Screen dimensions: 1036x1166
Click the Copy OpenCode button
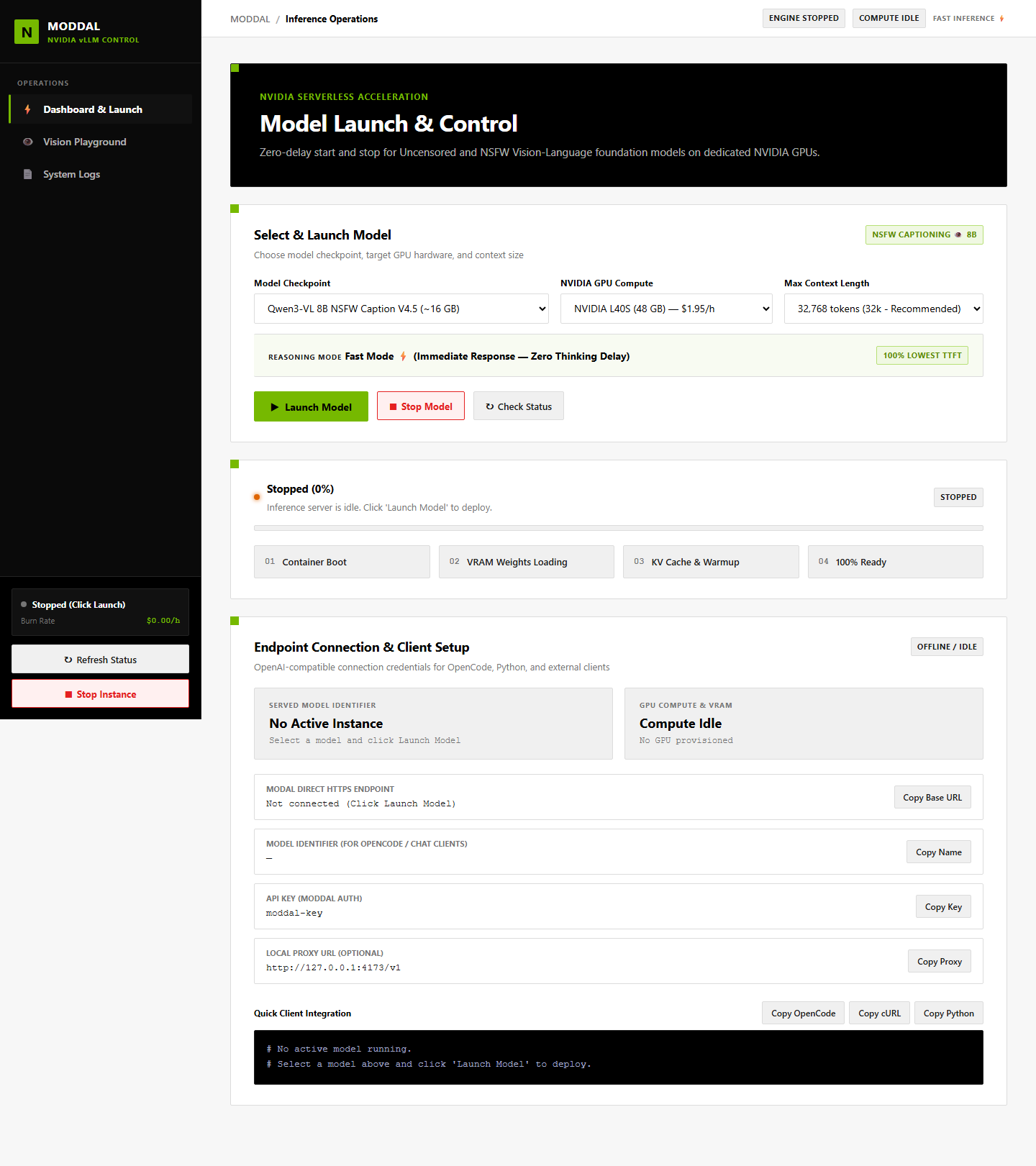[804, 1013]
